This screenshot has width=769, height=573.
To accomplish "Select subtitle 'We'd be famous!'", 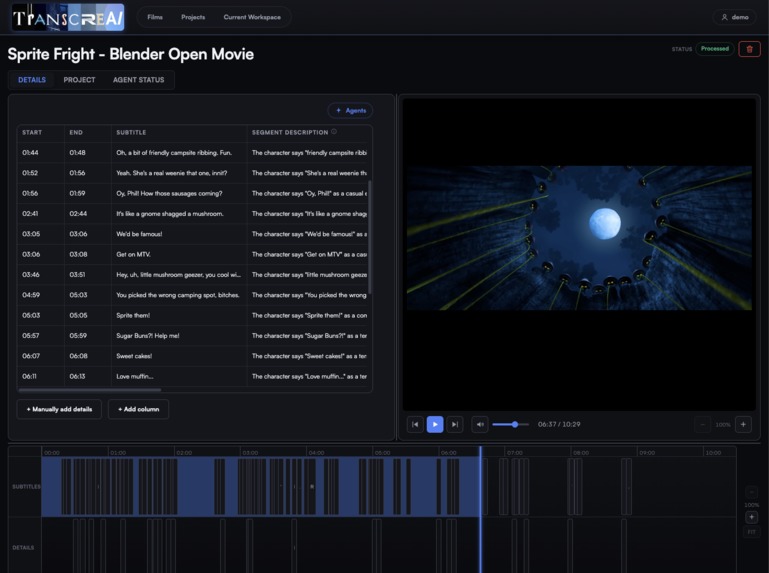I will pos(139,234).
